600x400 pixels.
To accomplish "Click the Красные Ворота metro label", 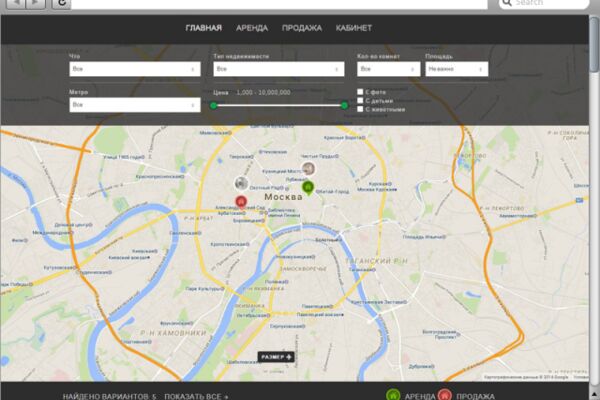I will click(345, 137).
